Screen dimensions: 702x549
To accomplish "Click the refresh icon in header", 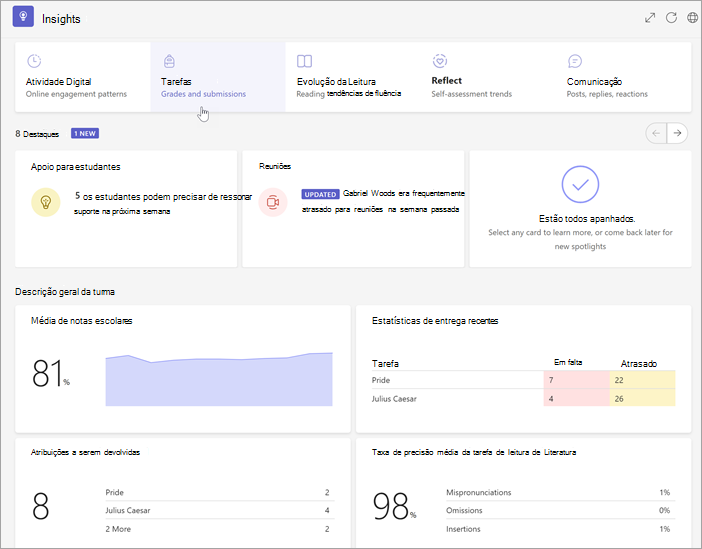I will [x=671, y=17].
